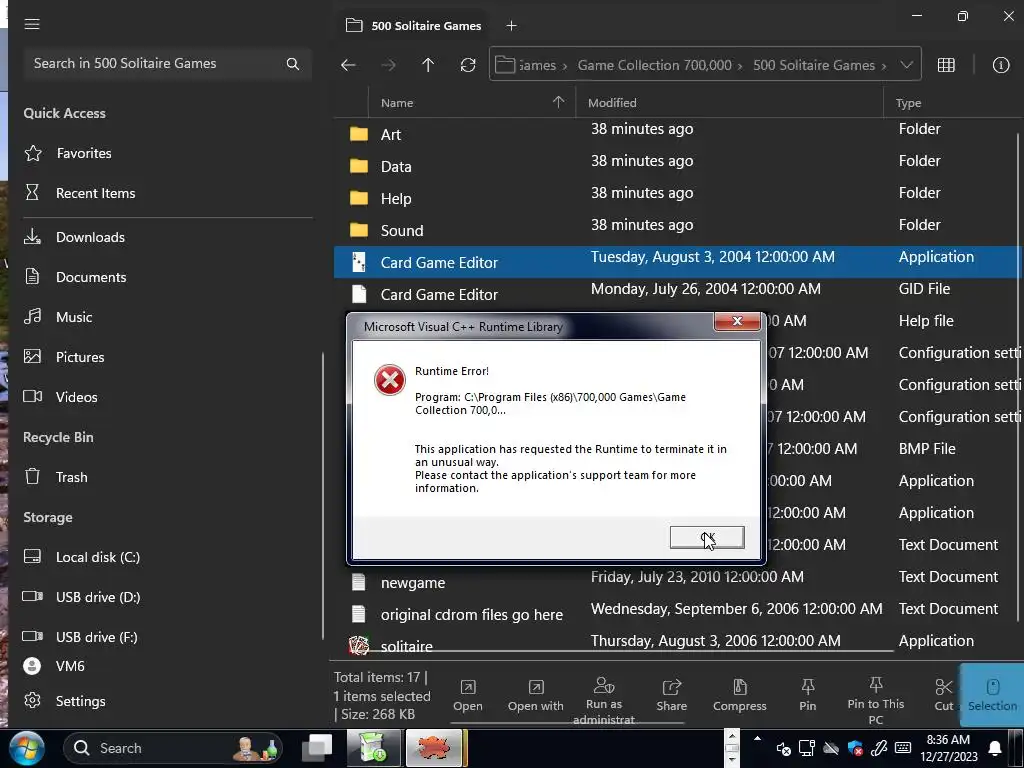Open Music in the sidebar
The width and height of the screenshot is (1024, 768).
(x=74, y=317)
